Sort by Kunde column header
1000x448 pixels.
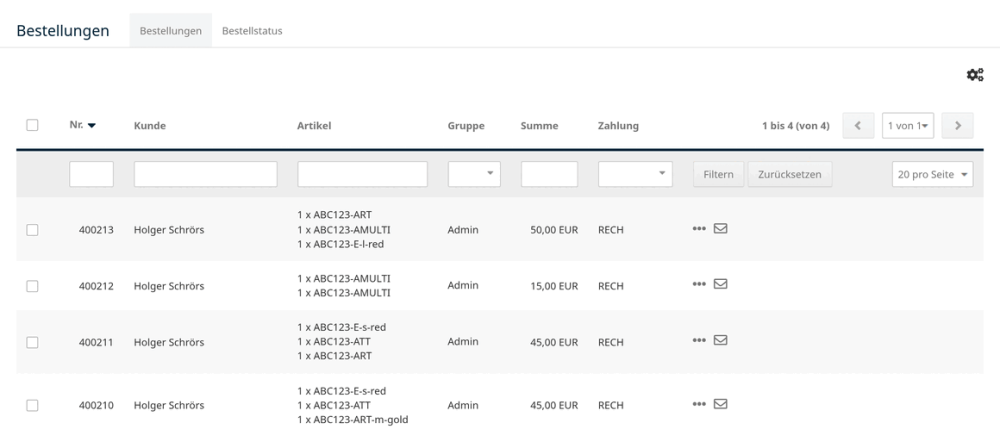(150, 126)
